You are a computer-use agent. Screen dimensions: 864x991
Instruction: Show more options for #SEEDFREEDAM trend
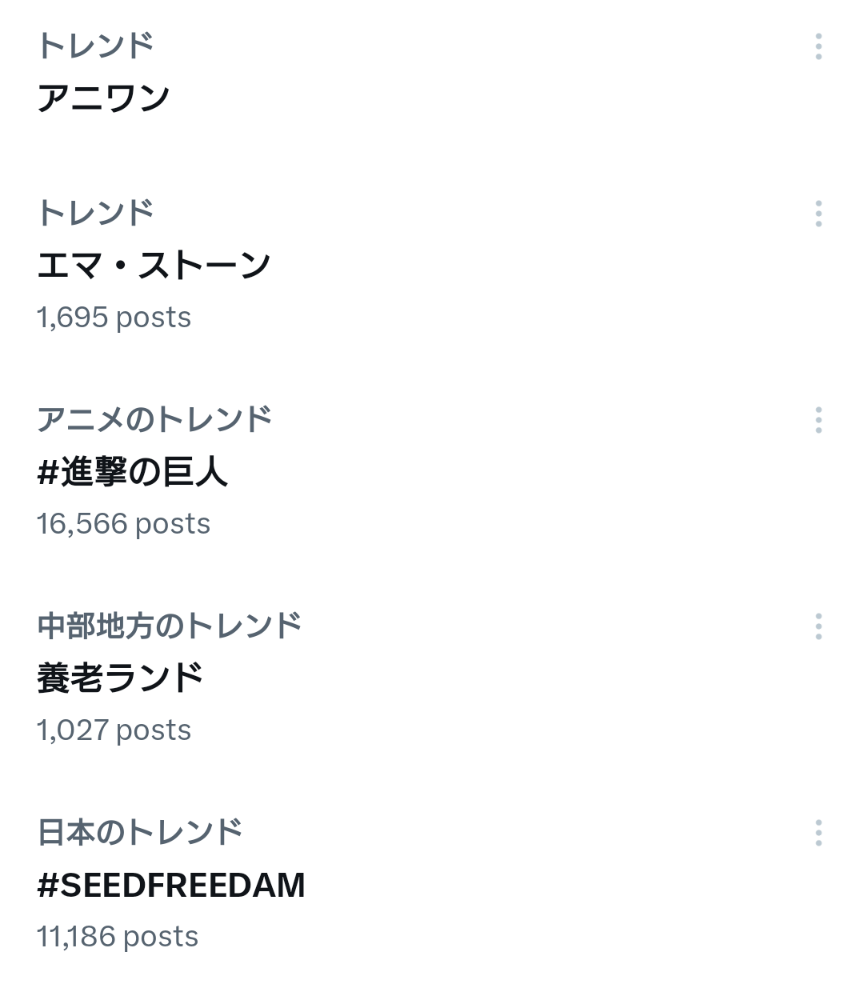818,833
